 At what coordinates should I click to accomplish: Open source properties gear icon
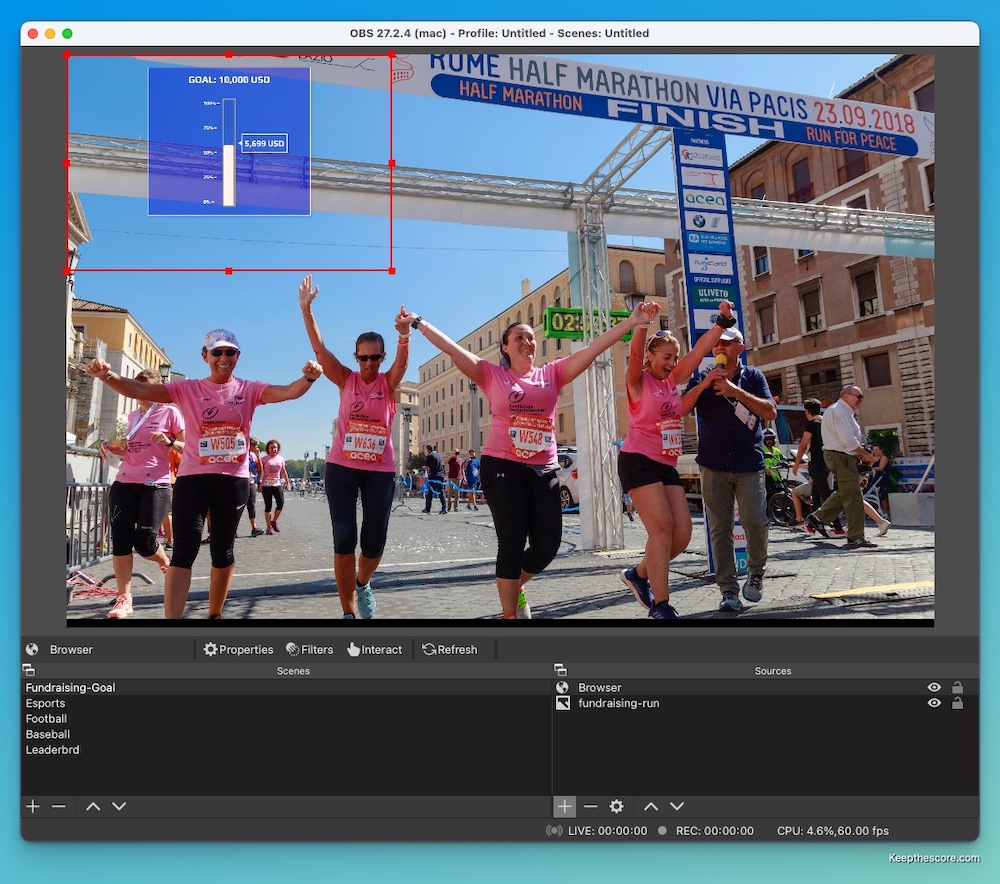click(616, 806)
